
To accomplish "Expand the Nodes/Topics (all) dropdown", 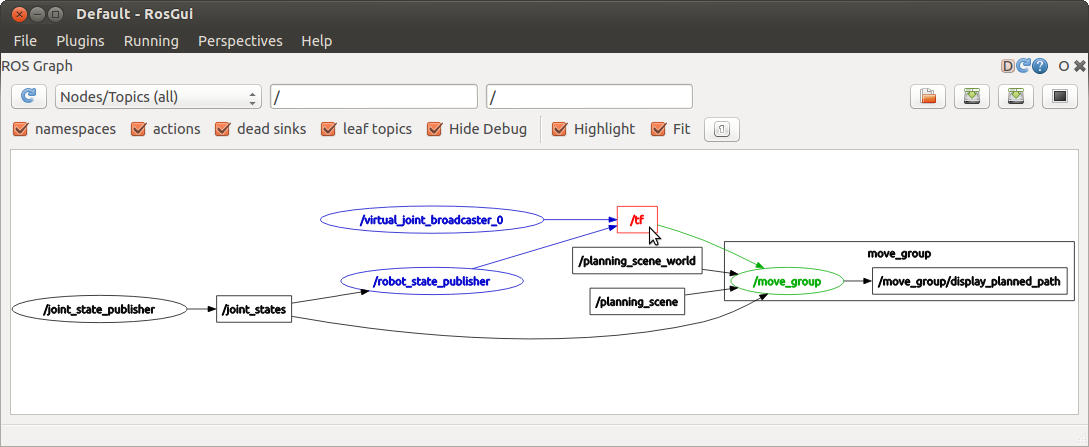I will [x=158, y=97].
